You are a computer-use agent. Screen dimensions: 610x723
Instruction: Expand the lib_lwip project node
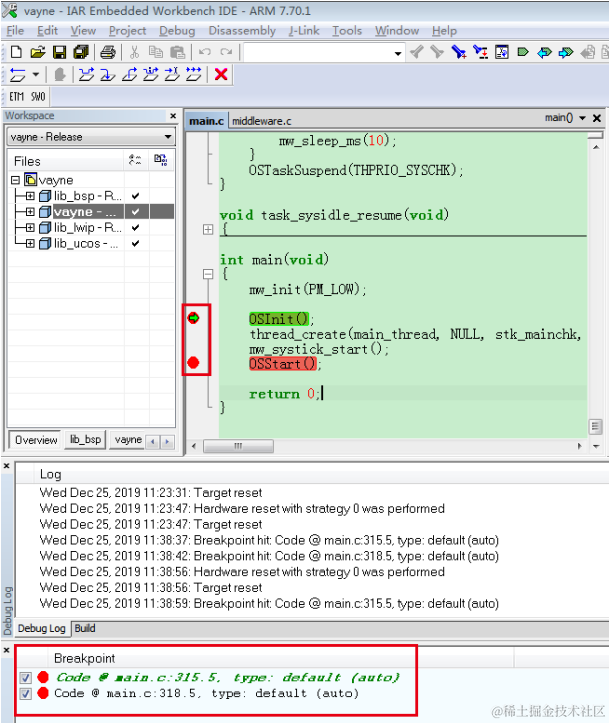click(30, 228)
